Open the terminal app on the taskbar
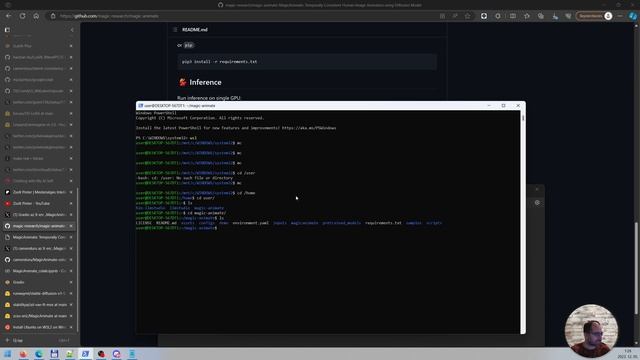 point(85,354)
